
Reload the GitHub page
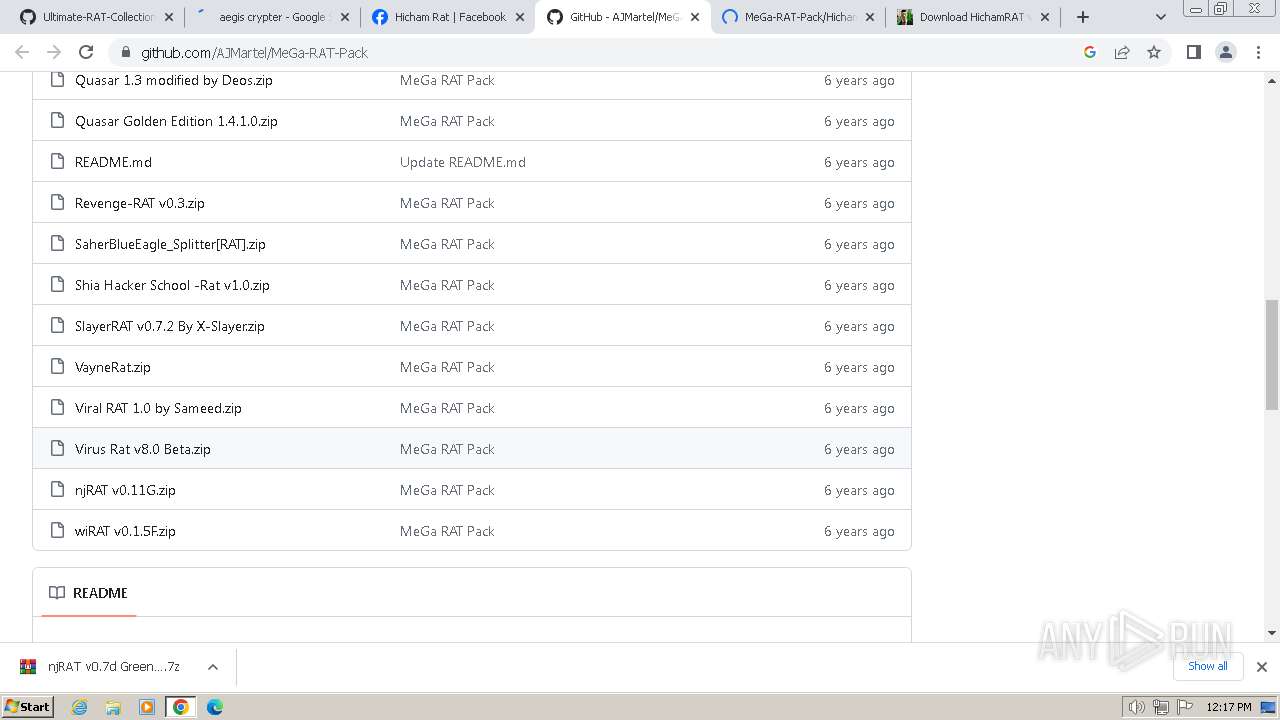86,52
